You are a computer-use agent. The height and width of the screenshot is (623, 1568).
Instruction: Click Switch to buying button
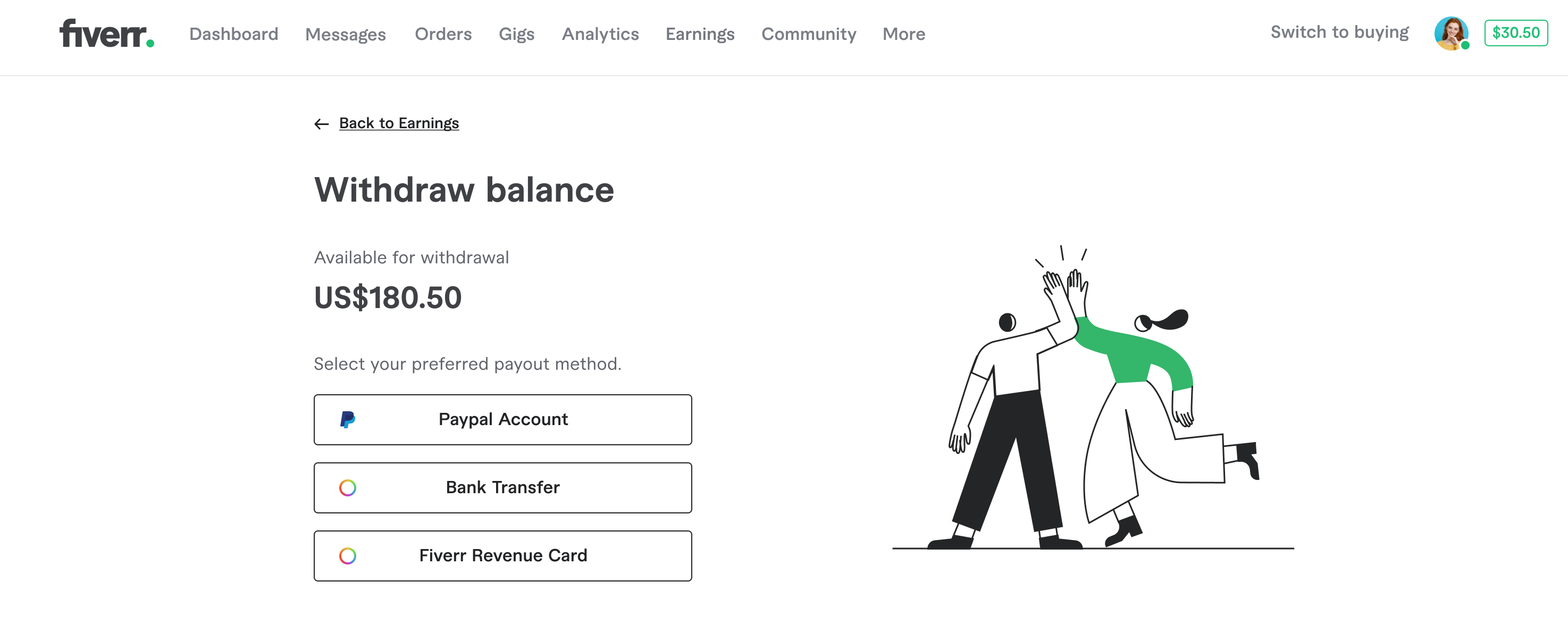[1339, 33]
